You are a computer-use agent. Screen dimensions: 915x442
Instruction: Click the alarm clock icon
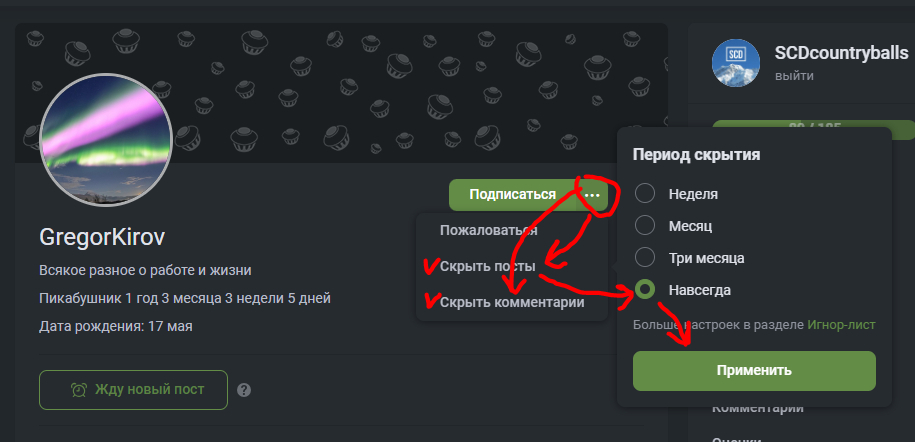coord(79,390)
